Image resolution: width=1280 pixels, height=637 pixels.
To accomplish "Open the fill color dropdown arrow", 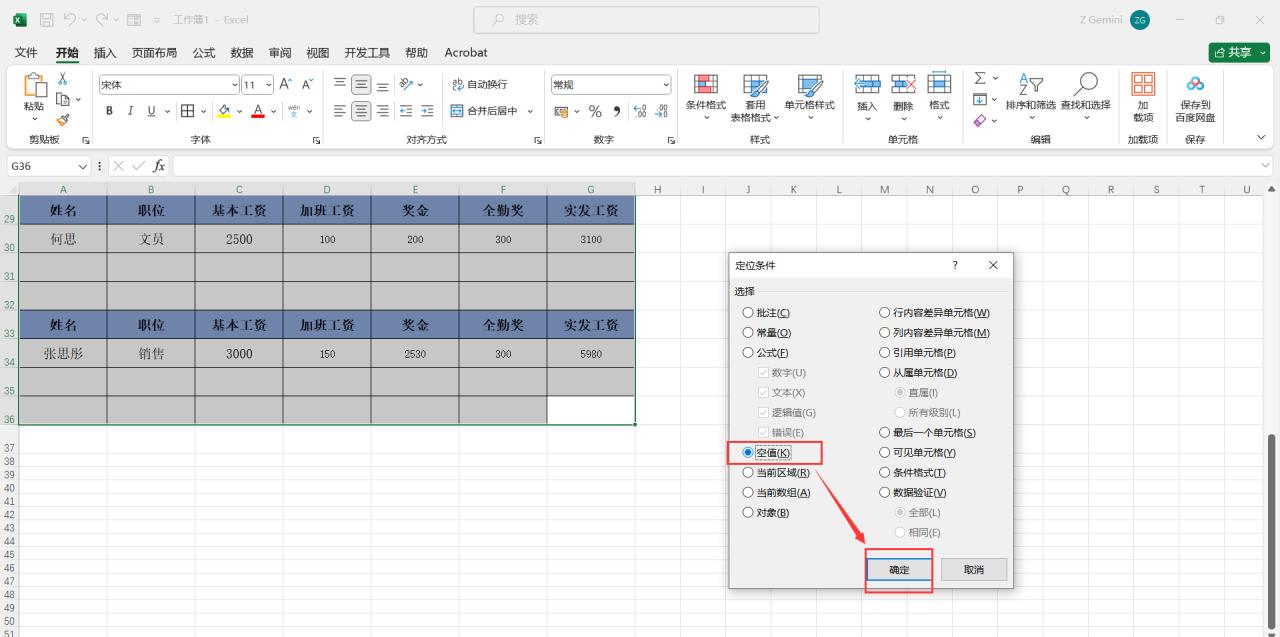I will click(x=240, y=111).
